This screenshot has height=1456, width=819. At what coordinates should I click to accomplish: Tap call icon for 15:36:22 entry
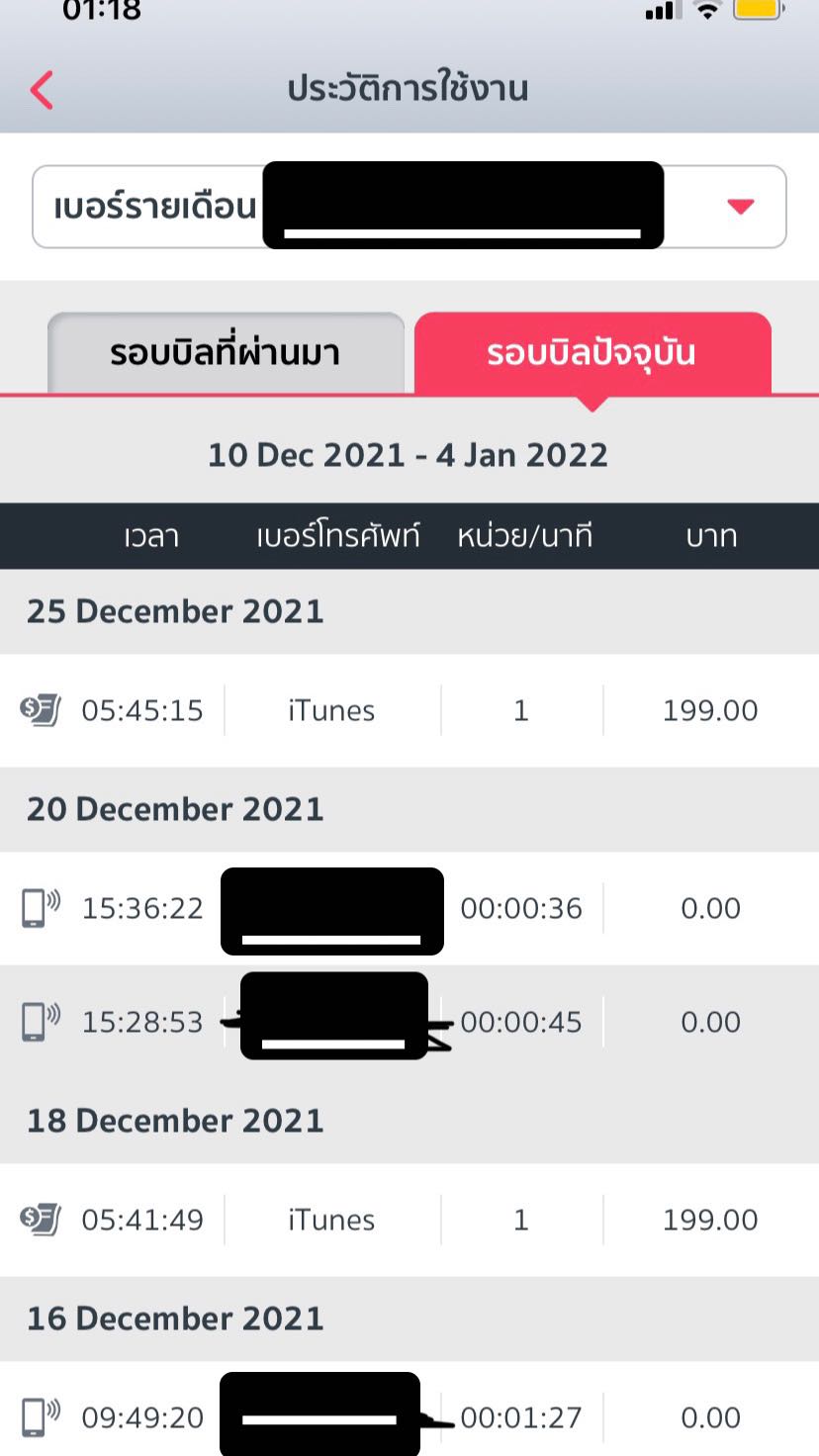[x=41, y=908]
